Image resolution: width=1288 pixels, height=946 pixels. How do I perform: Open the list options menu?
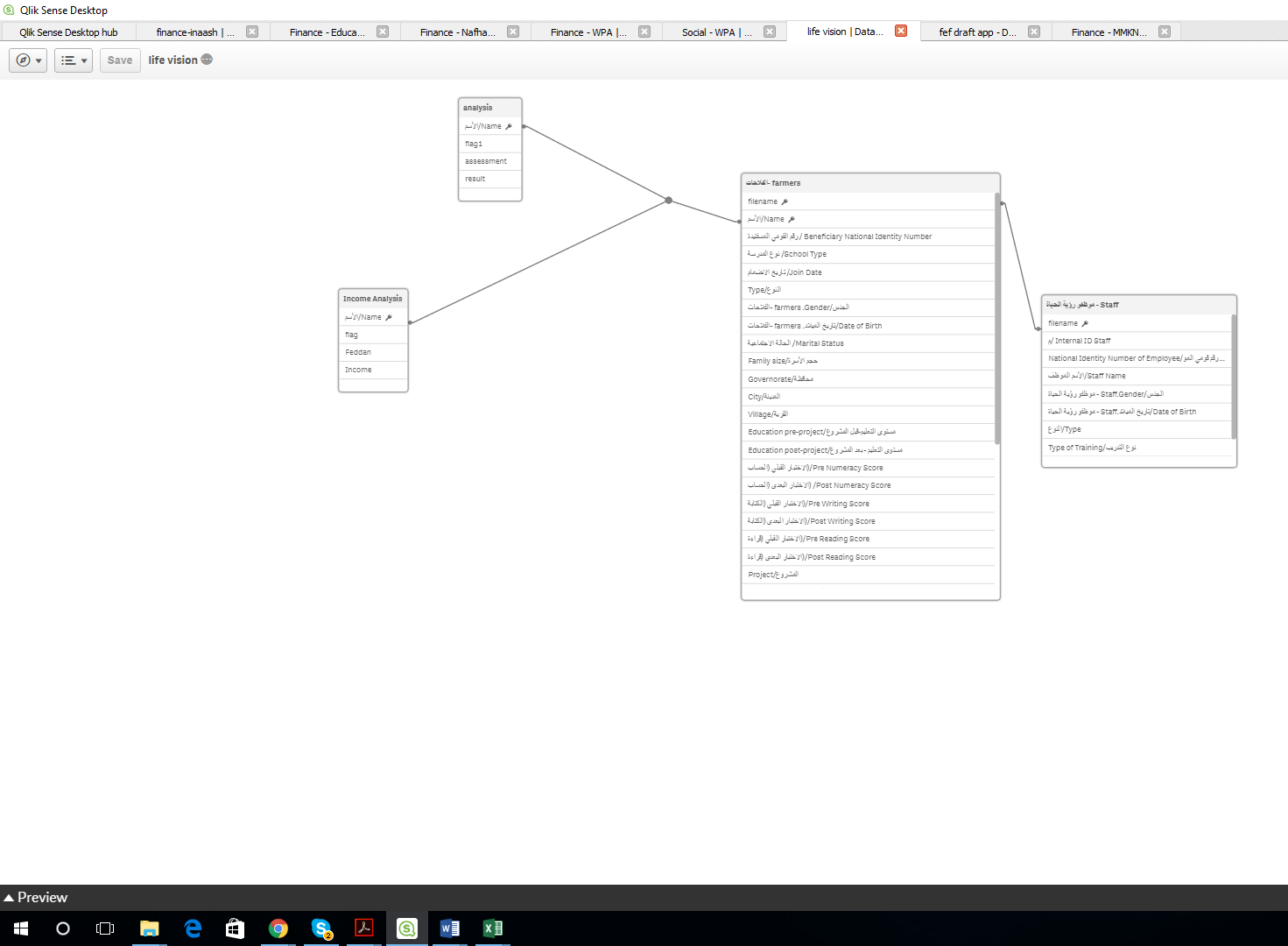pyautogui.click(x=74, y=60)
